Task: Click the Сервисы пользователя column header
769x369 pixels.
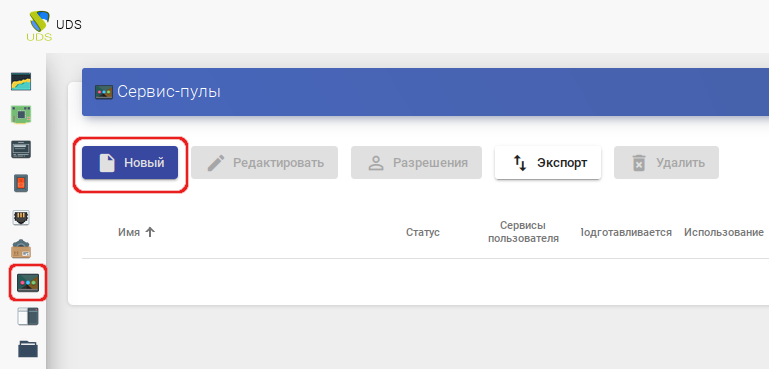Action: coord(523,232)
